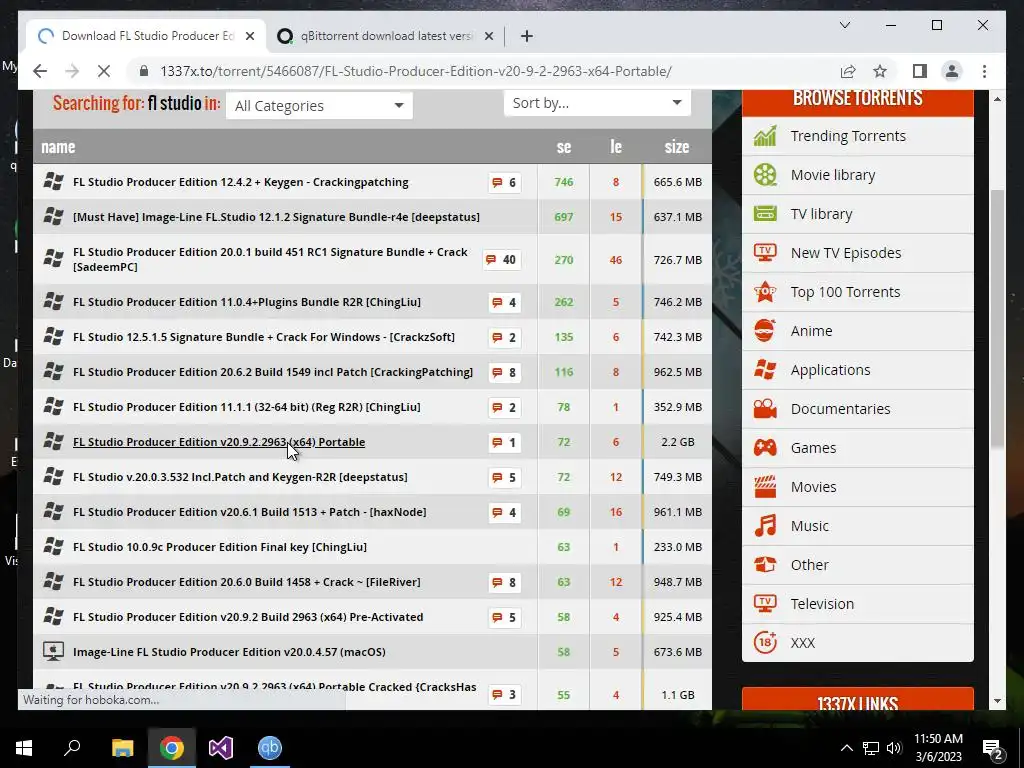This screenshot has width=1024, height=768.
Task: Open FL Studio v20.9.2 Build 2963 Pre-Activated link
Action: tap(248, 617)
